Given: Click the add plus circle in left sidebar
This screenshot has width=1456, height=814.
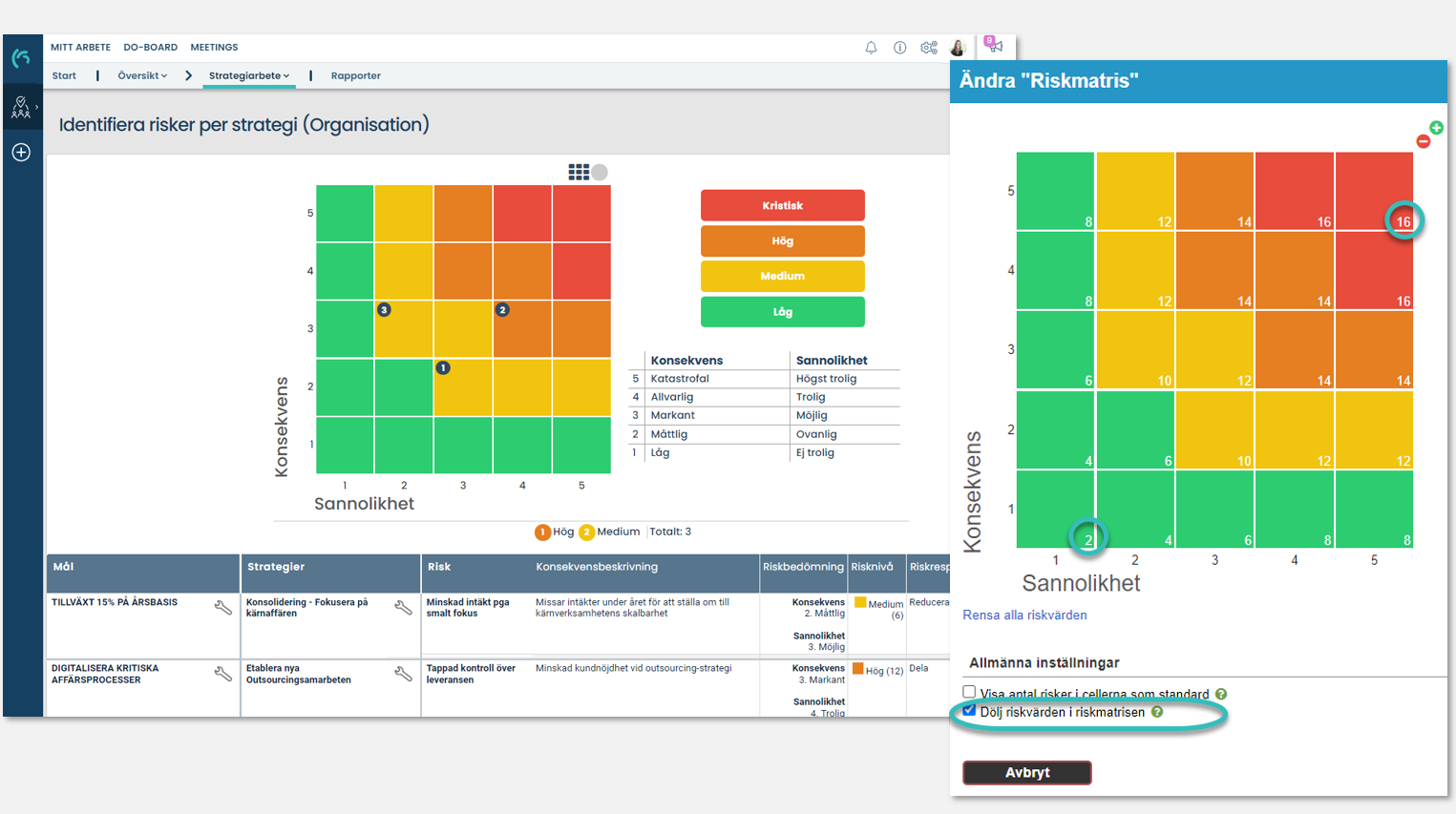Looking at the screenshot, I should tap(21, 153).
